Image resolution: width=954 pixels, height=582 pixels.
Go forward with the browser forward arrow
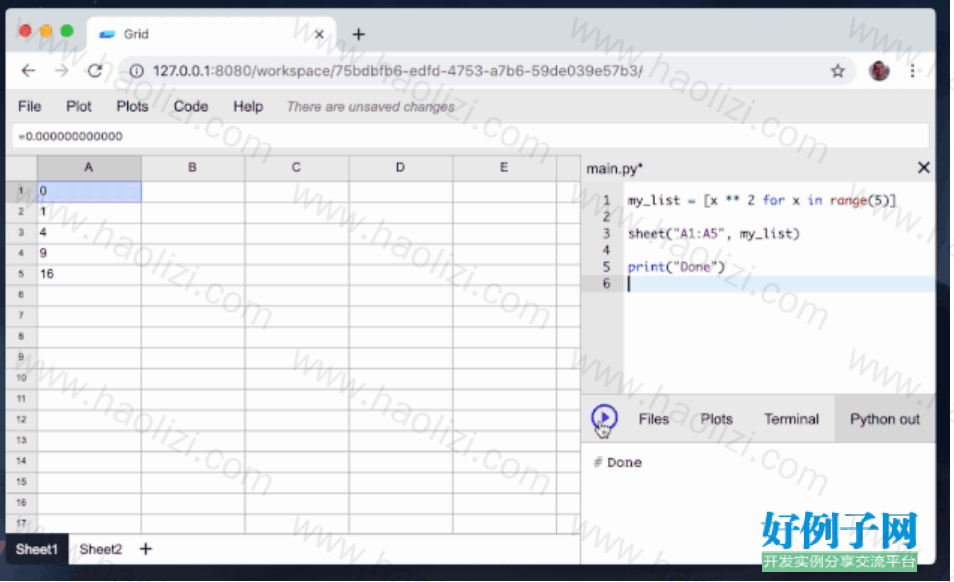pyautogui.click(x=61, y=71)
